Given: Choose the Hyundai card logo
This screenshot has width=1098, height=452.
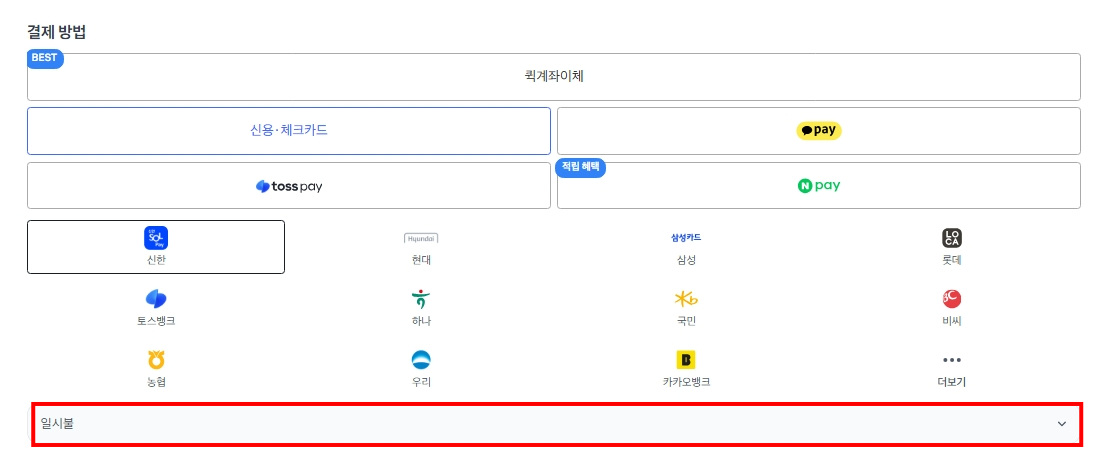Looking at the screenshot, I should [x=422, y=238].
